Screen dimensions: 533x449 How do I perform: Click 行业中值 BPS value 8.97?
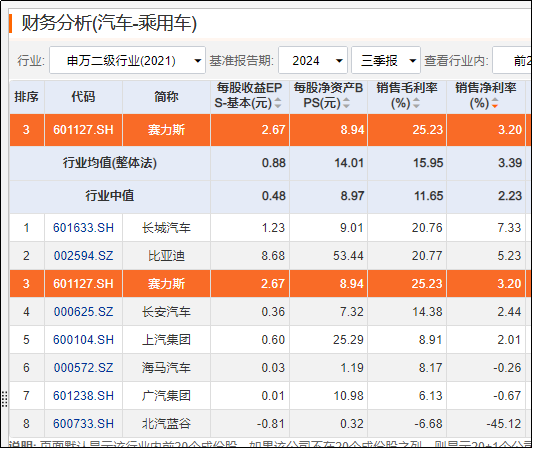tap(352, 196)
